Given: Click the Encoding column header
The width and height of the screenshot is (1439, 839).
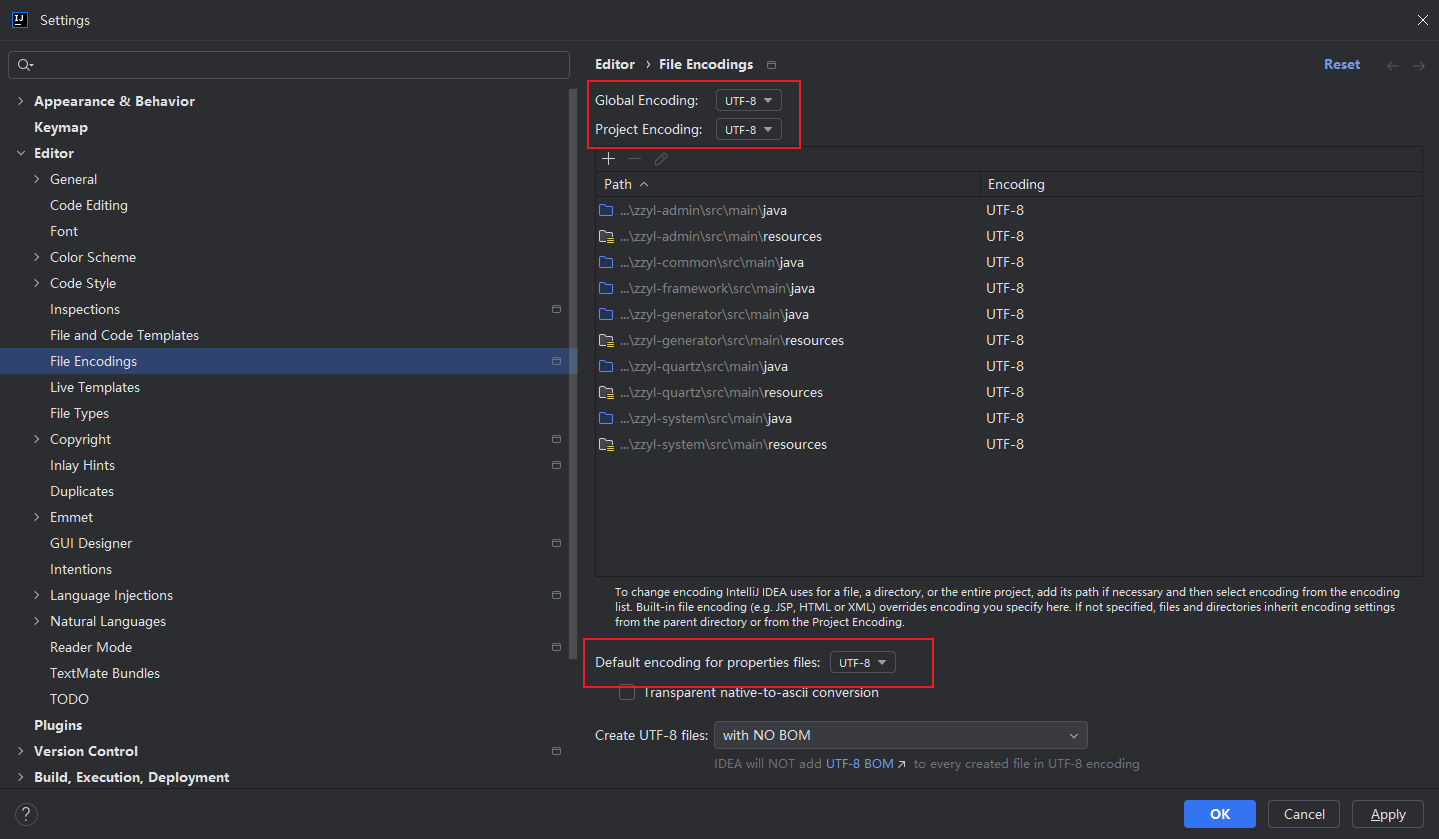Looking at the screenshot, I should click(1200, 184).
